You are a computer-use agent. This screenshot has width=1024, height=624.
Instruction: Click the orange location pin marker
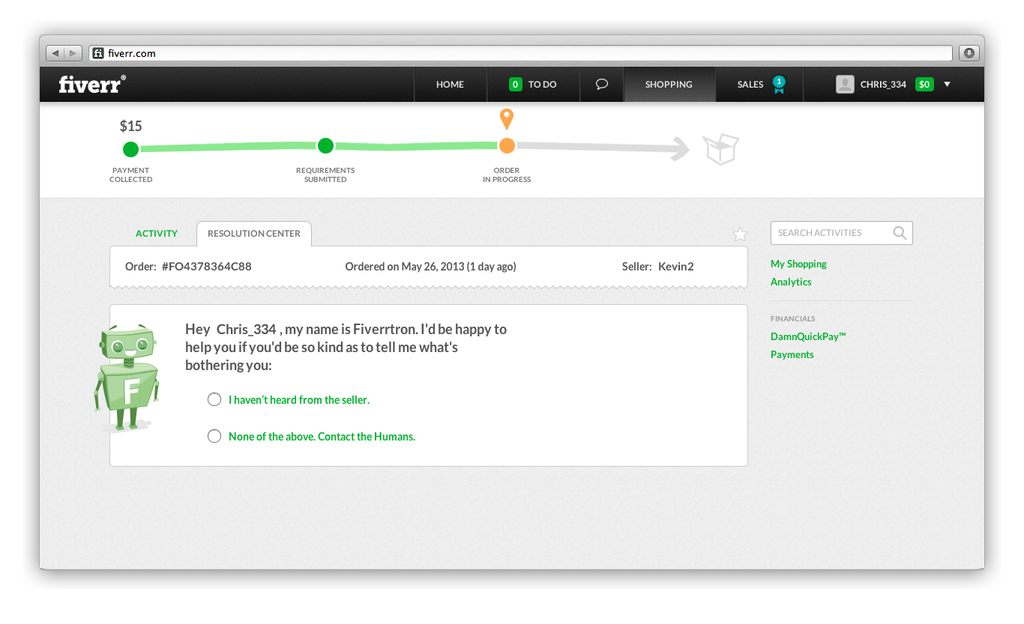point(506,119)
